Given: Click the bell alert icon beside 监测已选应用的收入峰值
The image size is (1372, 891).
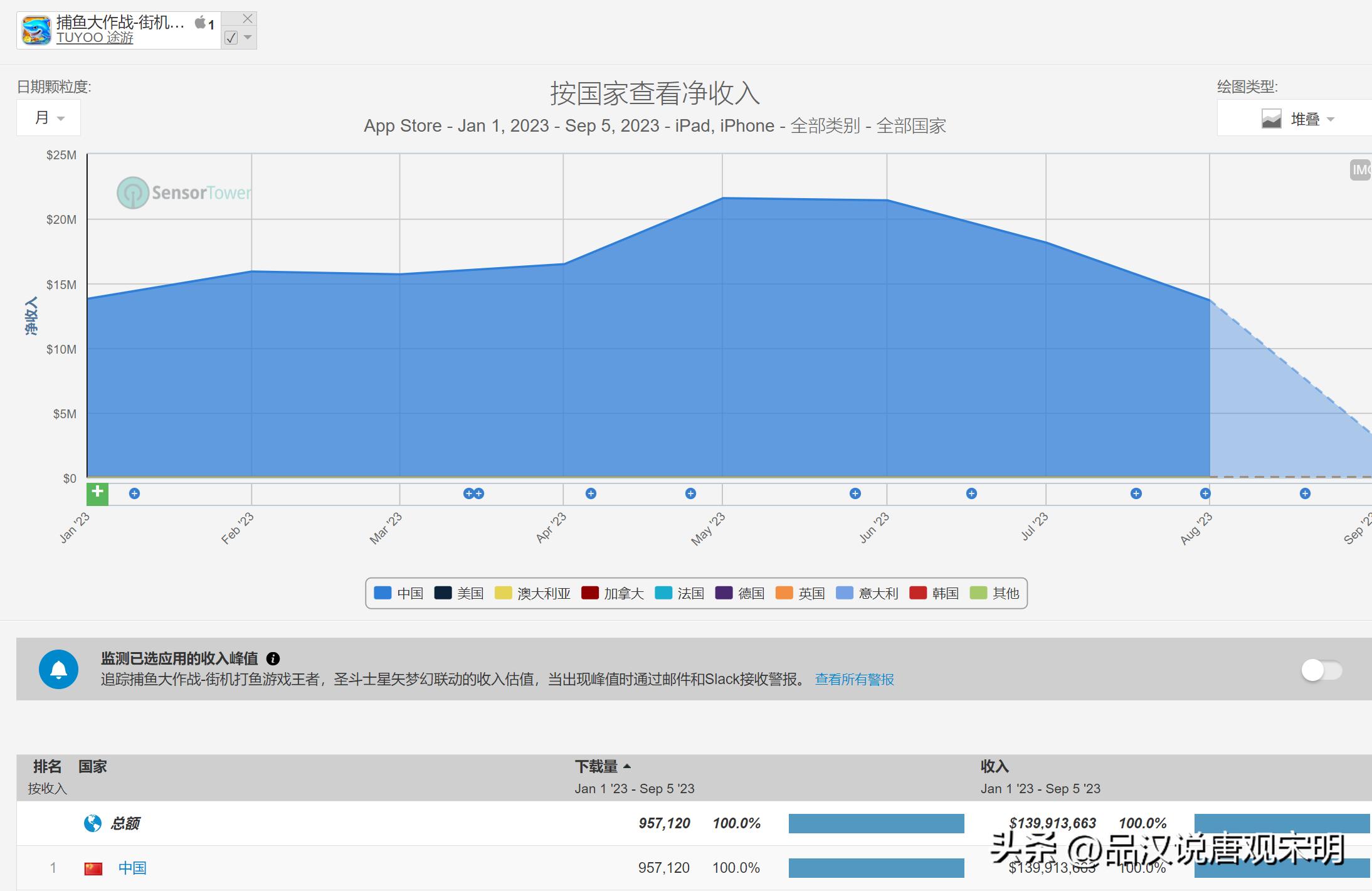Looking at the screenshot, I should point(59,669).
